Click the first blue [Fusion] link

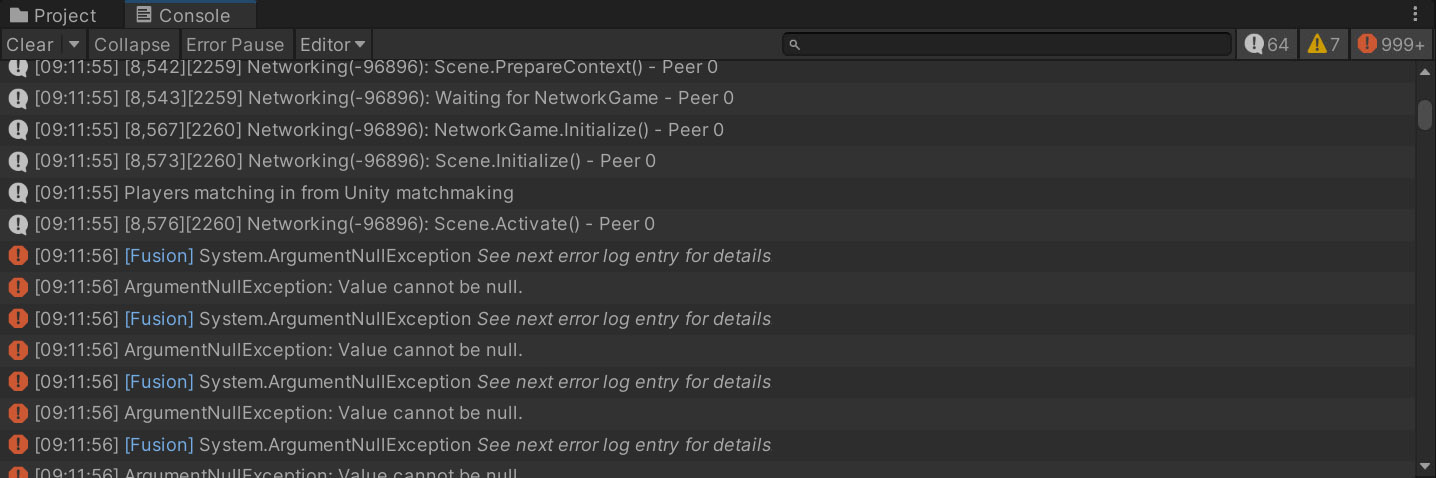click(x=159, y=256)
